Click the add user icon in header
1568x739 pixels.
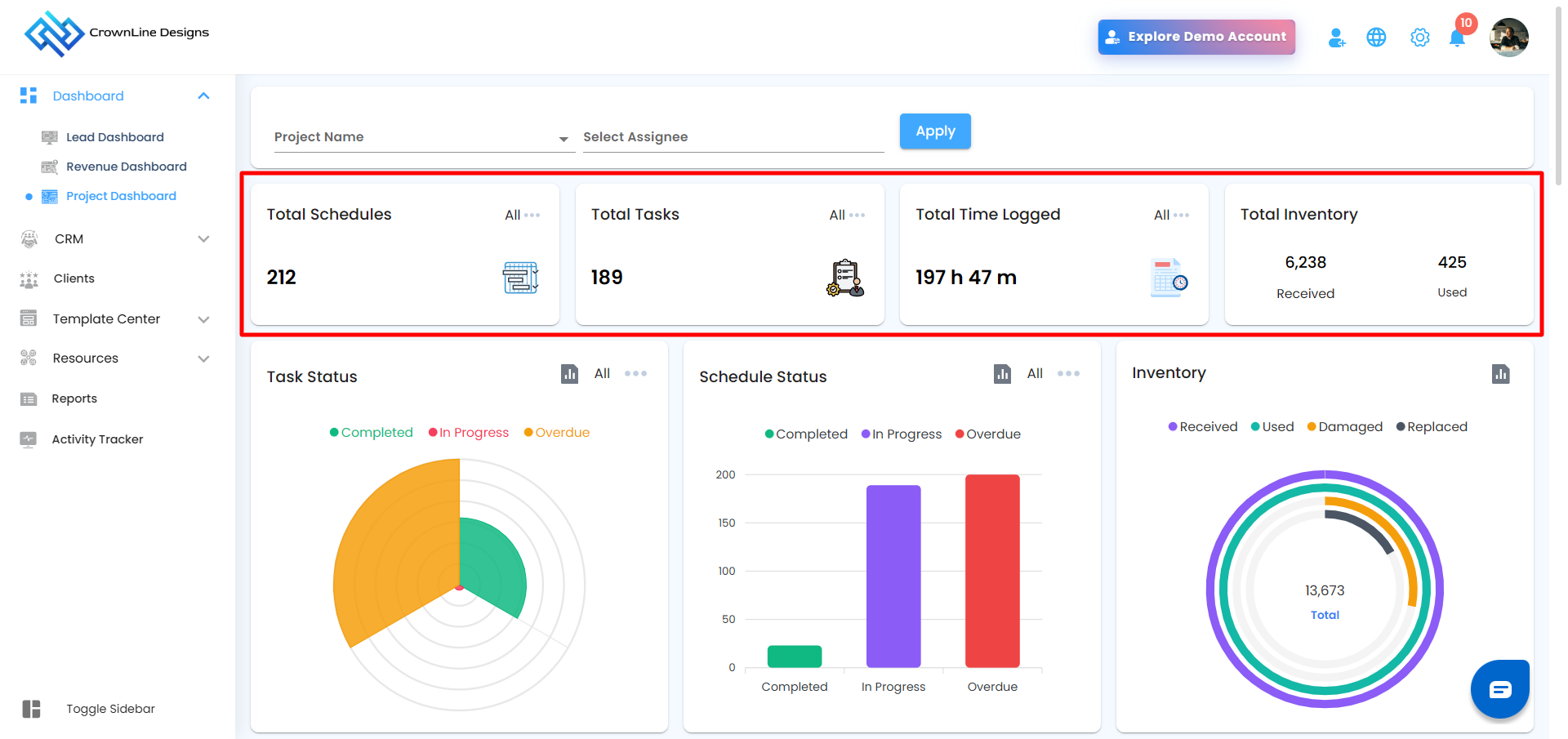1336,38
